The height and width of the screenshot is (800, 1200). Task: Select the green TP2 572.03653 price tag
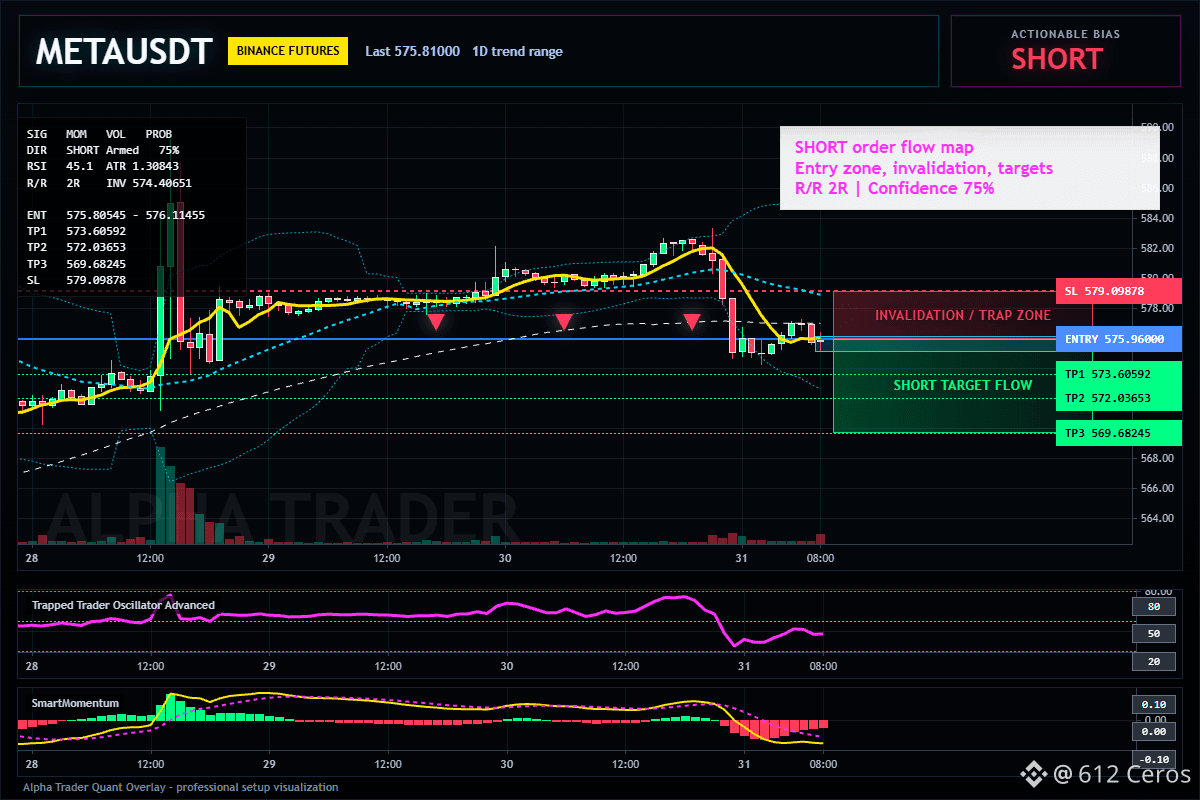pyautogui.click(x=1119, y=398)
